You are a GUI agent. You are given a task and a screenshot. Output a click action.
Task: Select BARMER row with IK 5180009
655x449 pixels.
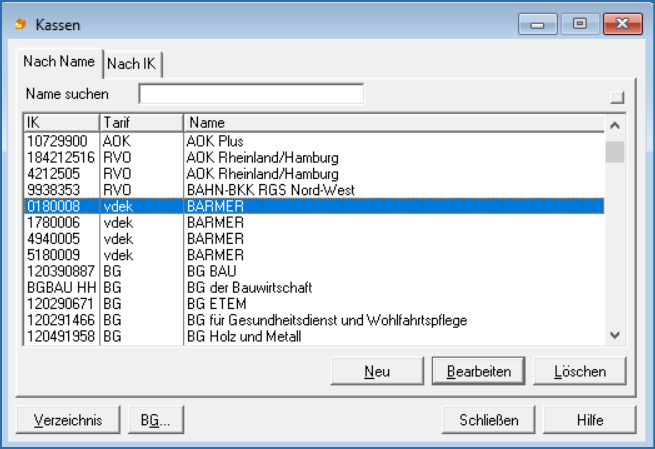point(314,255)
